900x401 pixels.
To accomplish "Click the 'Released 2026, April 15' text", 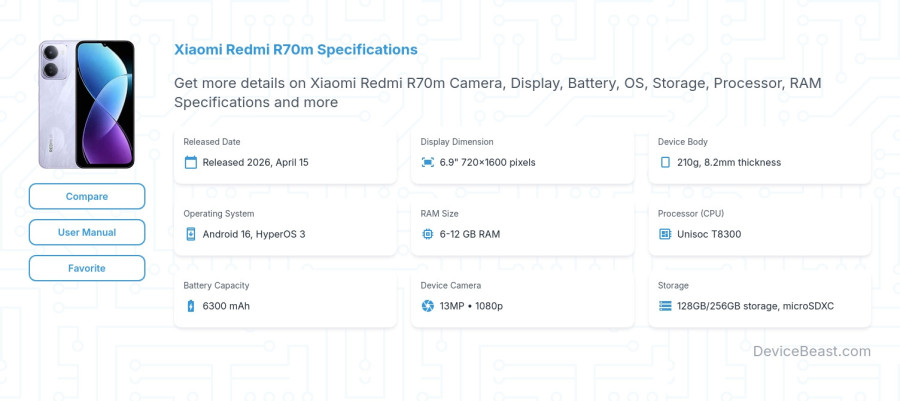I will click(x=255, y=162).
